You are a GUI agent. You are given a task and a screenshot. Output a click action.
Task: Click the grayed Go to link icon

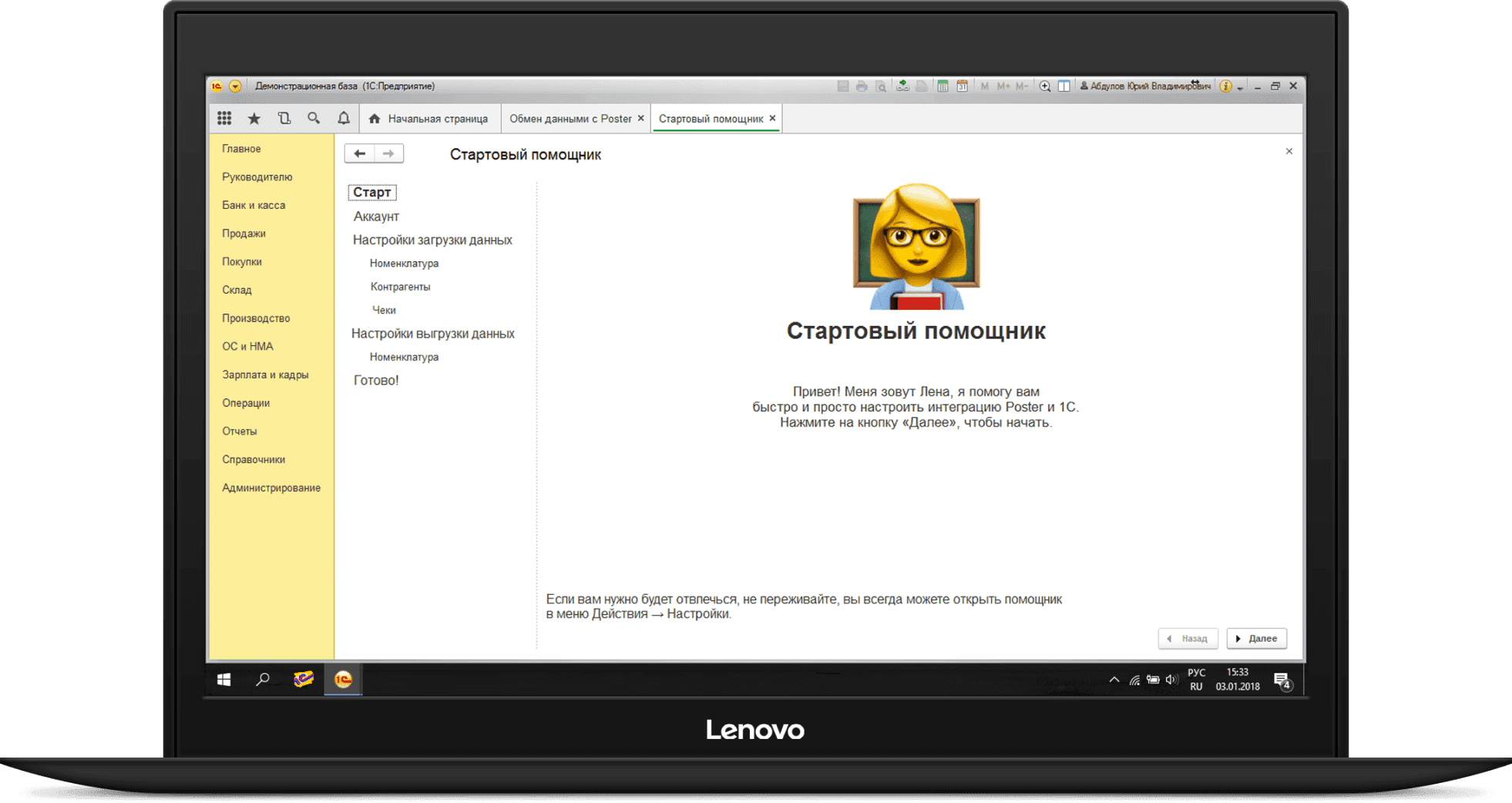point(921,86)
